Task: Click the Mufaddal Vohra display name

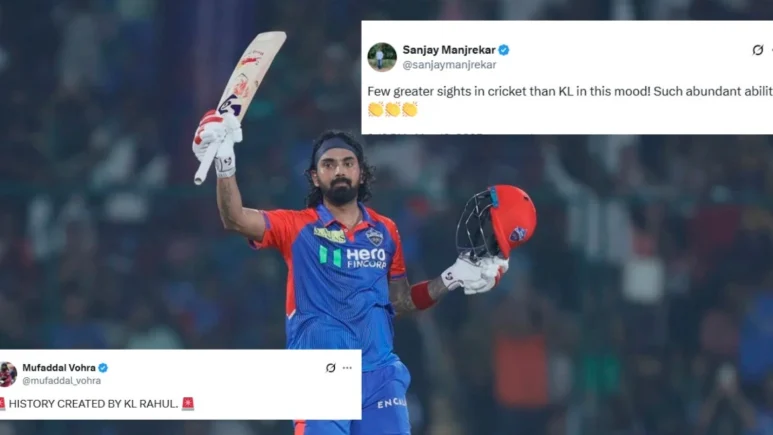Action: [59, 367]
